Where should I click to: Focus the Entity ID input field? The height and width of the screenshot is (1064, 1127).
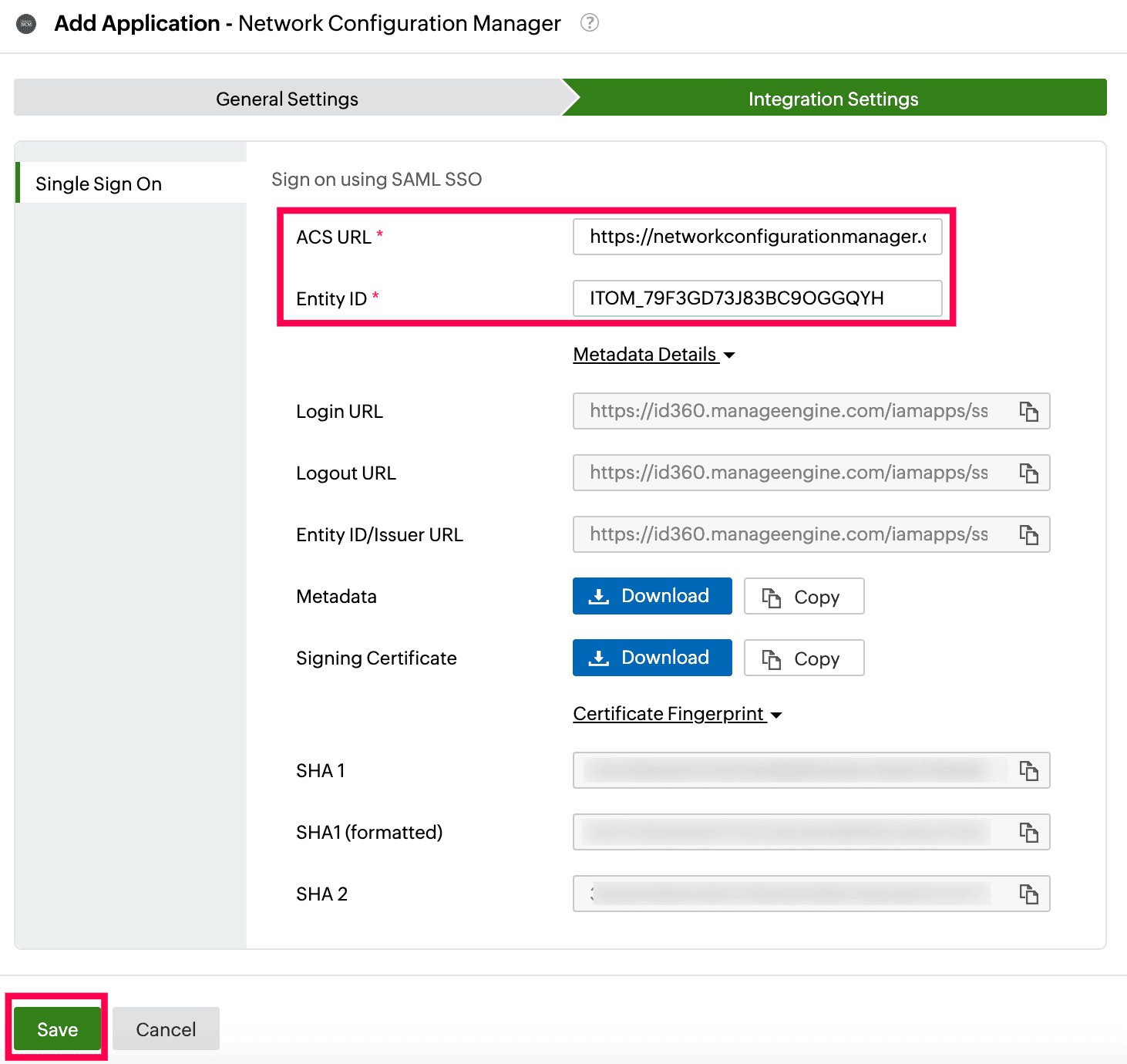tap(757, 298)
